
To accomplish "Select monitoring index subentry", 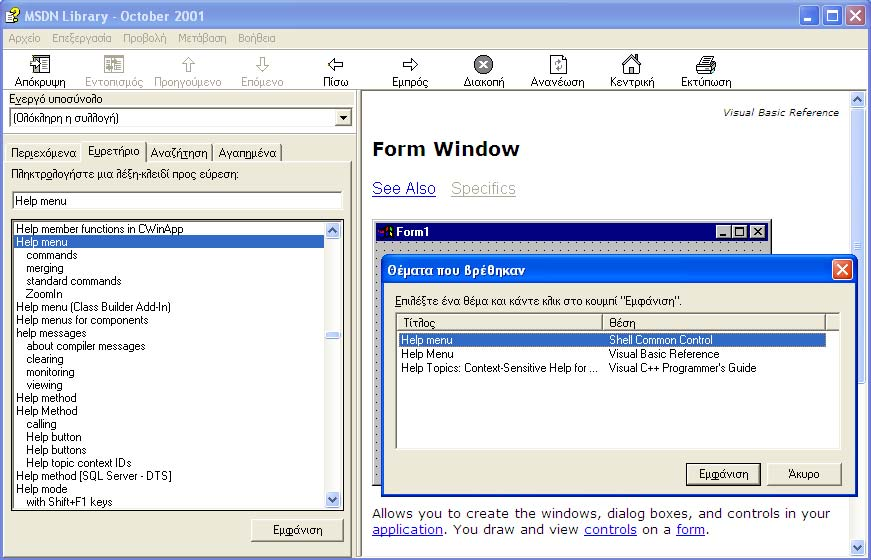I will 50,372.
